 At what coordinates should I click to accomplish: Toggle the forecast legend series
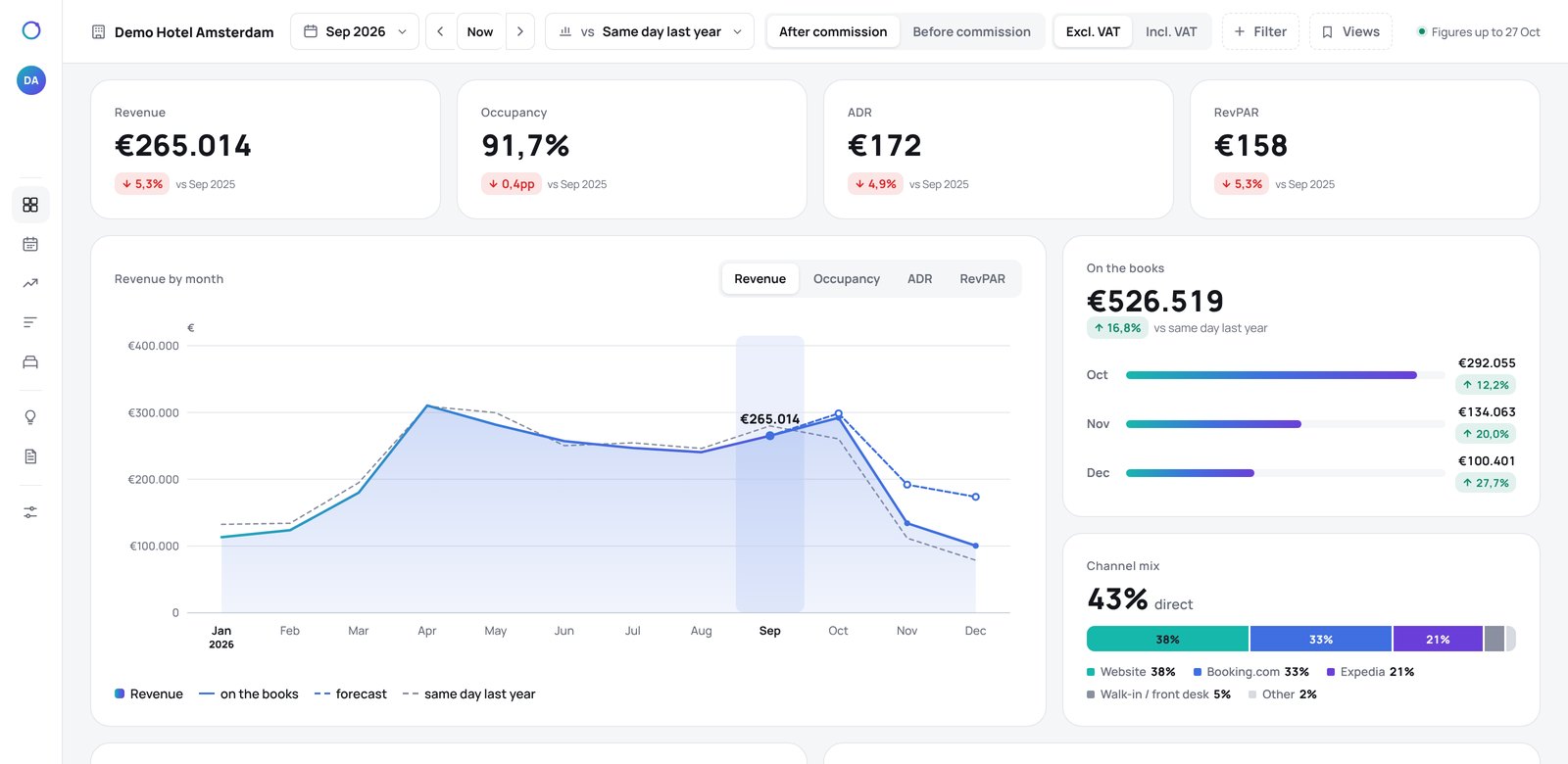click(351, 694)
